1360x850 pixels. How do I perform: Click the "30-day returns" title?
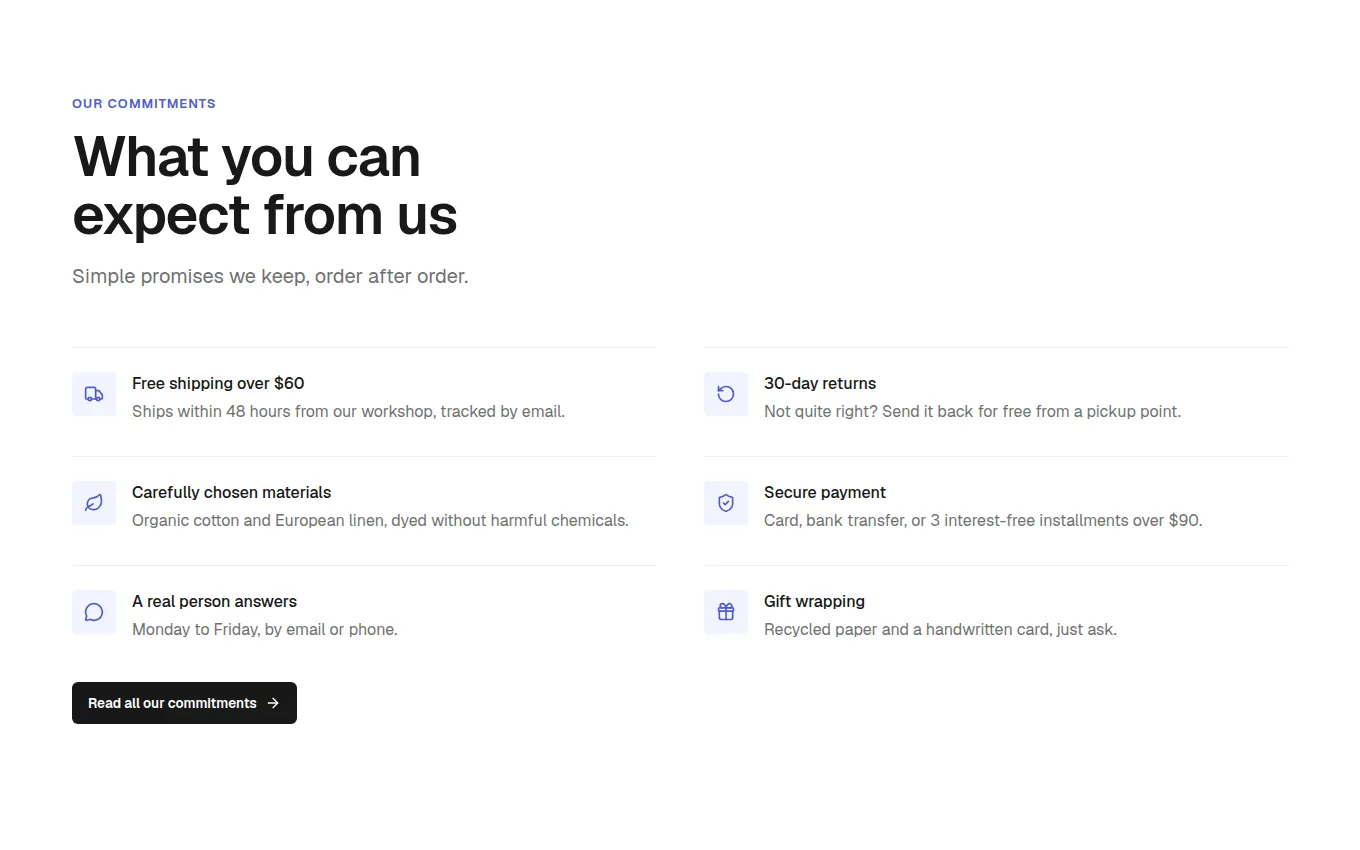(x=820, y=383)
